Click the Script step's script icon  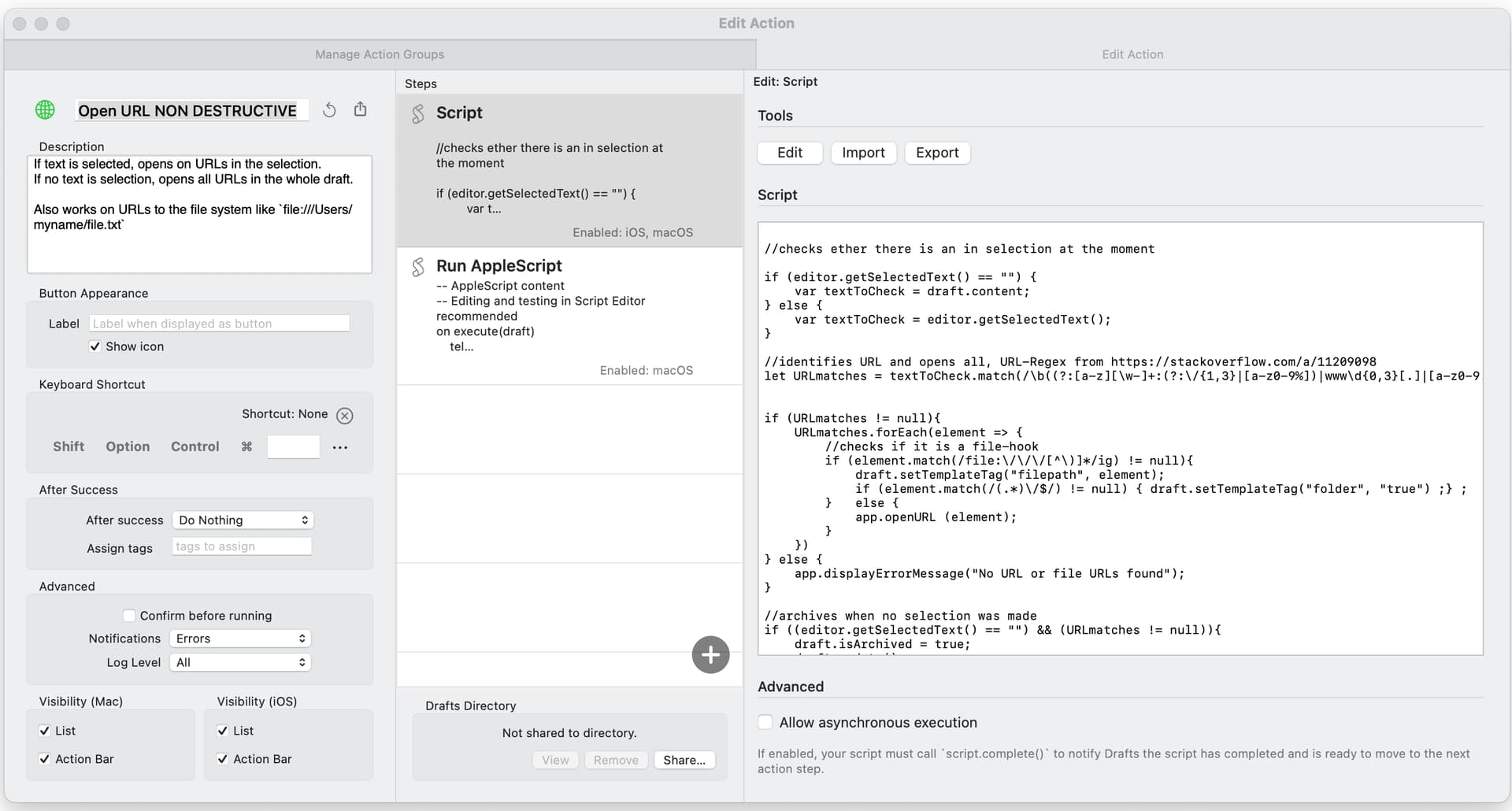click(x=418, y=114)
